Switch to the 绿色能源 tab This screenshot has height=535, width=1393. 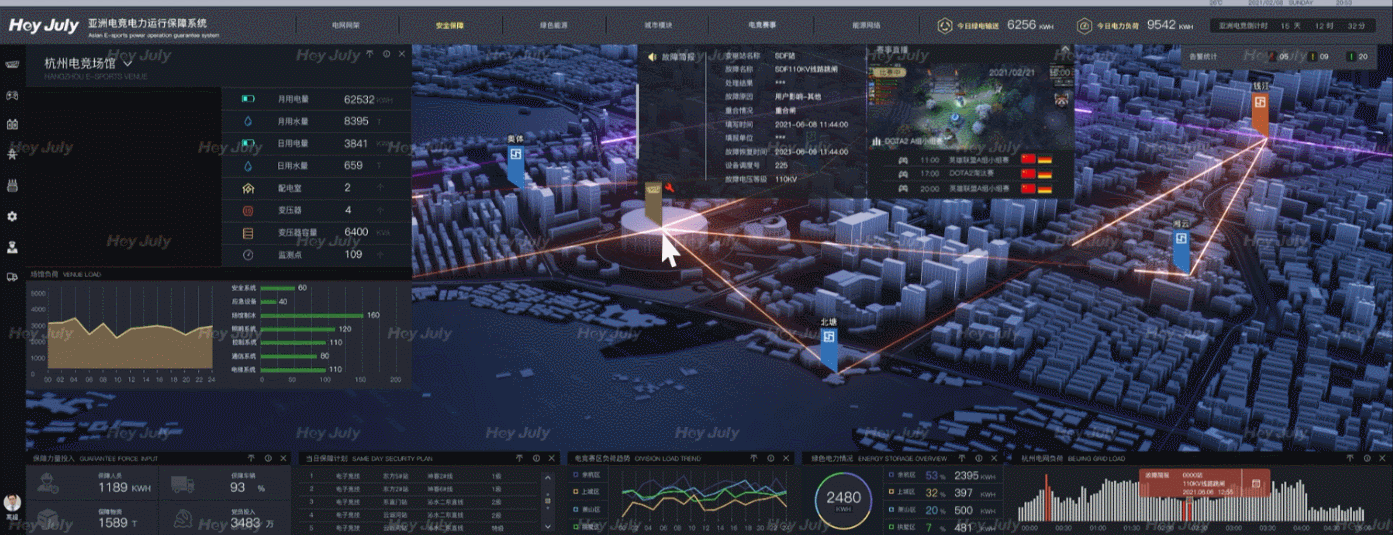click(553, 25)
